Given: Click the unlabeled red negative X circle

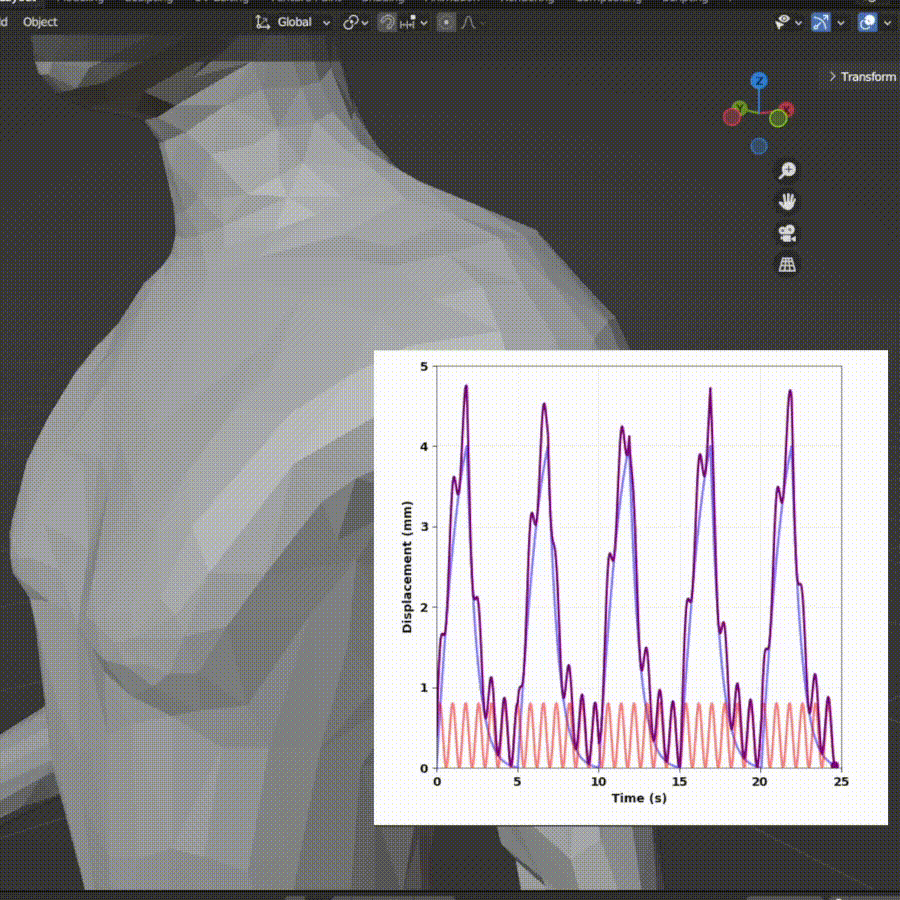Looking at the screenshot, I should coord(731,117).
